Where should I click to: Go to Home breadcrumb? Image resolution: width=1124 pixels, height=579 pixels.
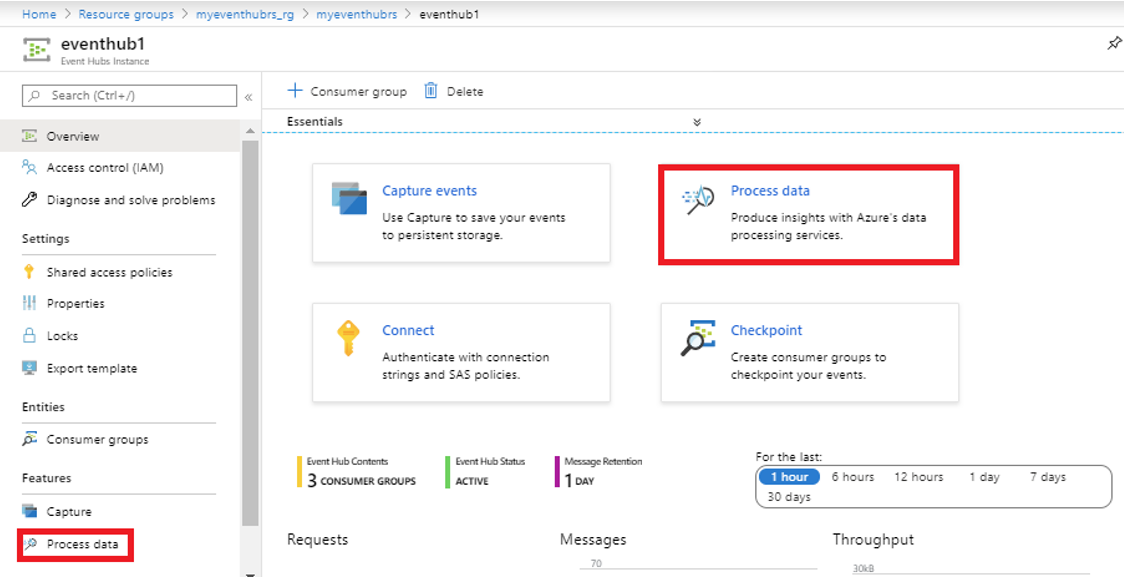pos(39,14)
